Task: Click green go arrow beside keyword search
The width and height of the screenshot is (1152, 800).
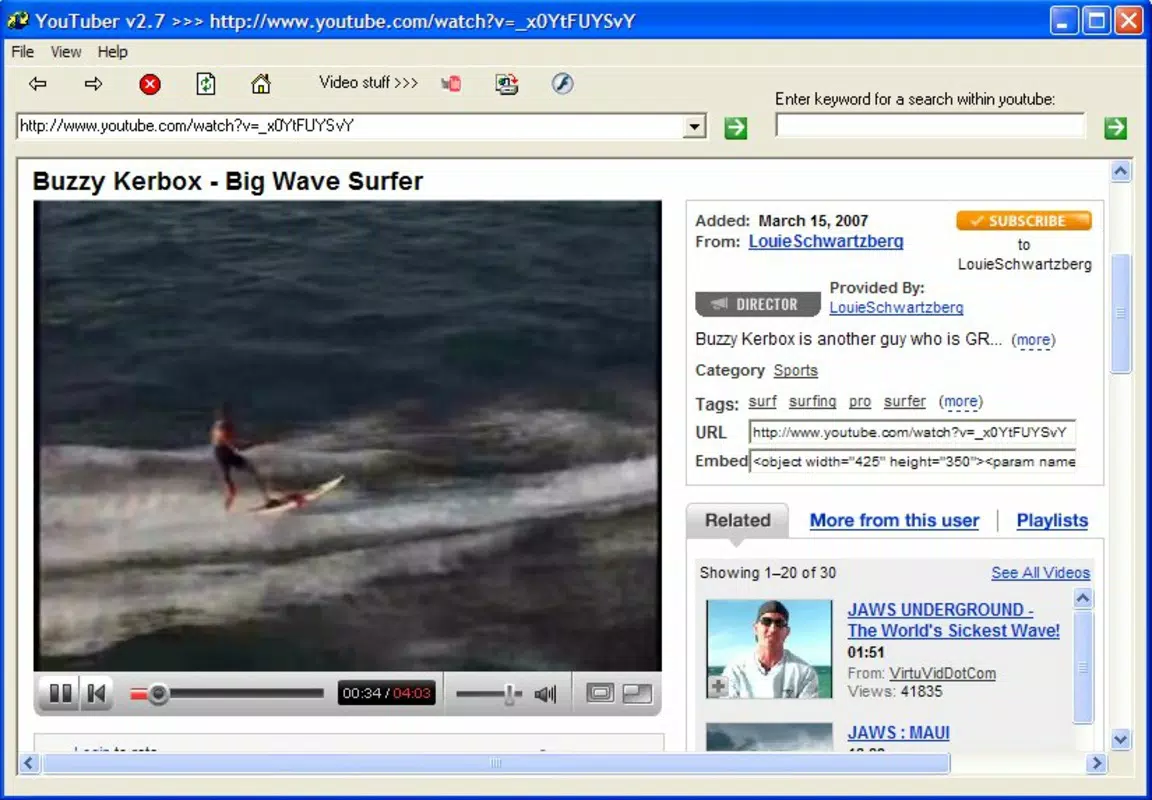Action: (1115, 128)
